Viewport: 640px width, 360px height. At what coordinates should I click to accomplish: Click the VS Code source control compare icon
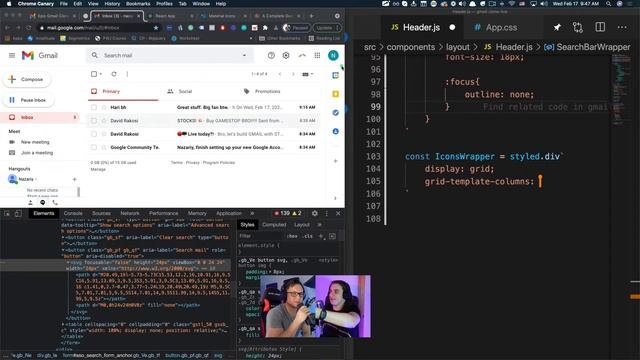pos(578,27)
